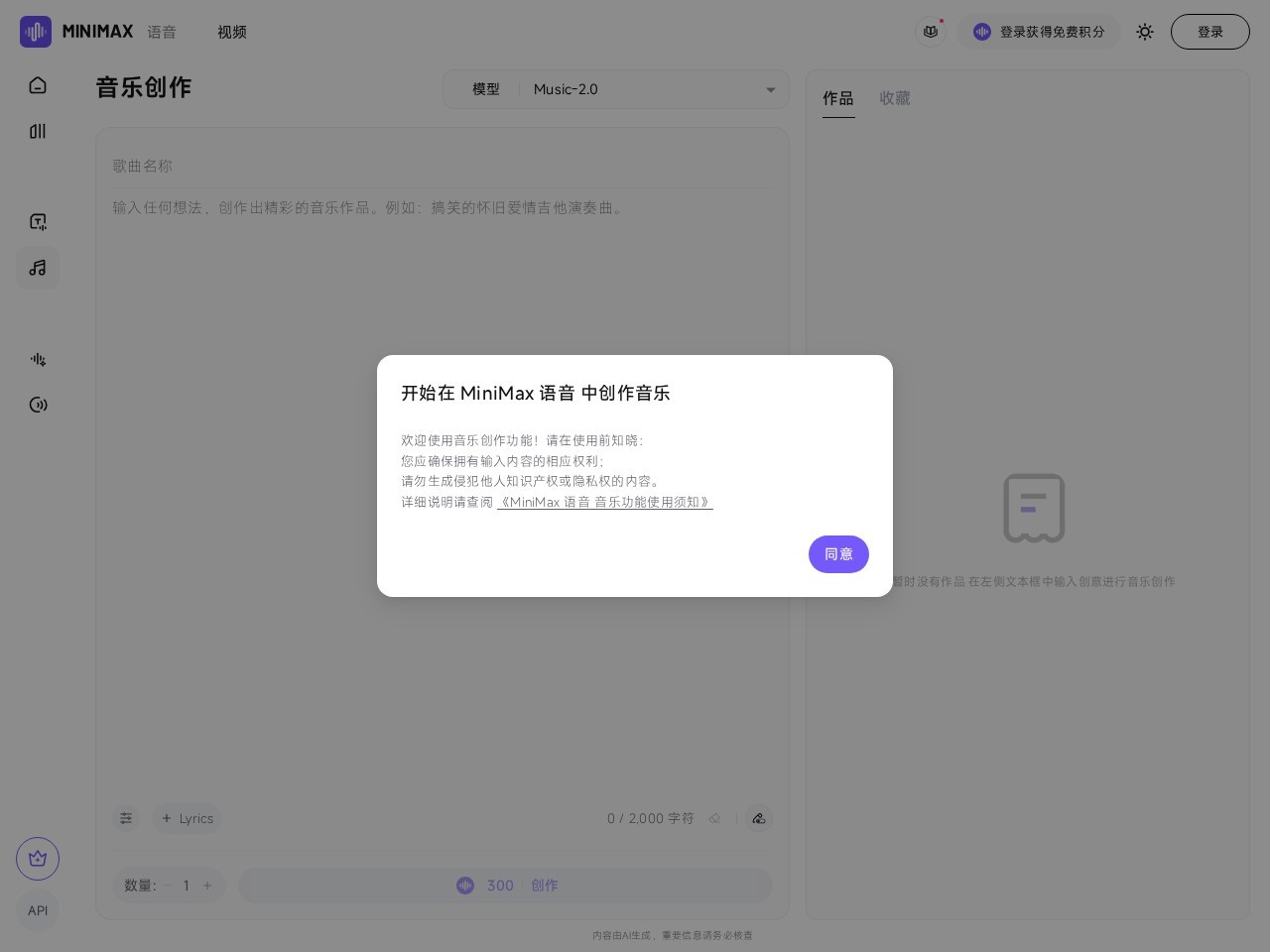Open the library icon in the sidebar
The height and width of the screenshot is (952, 1270).
pos(38,131)
